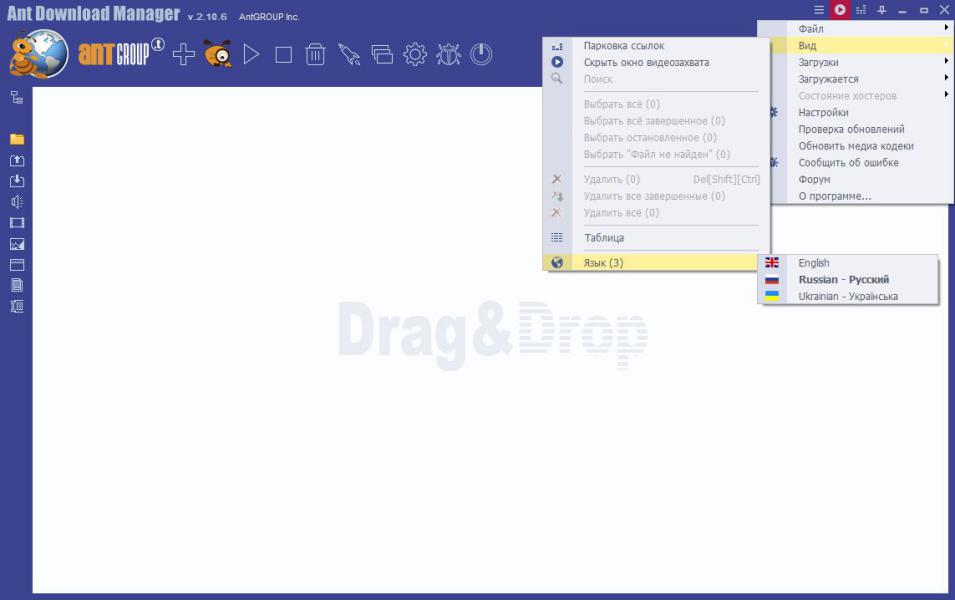The image size is (955, 600).
Task: Select the documents category in sidebar
Action: (17, 285)
